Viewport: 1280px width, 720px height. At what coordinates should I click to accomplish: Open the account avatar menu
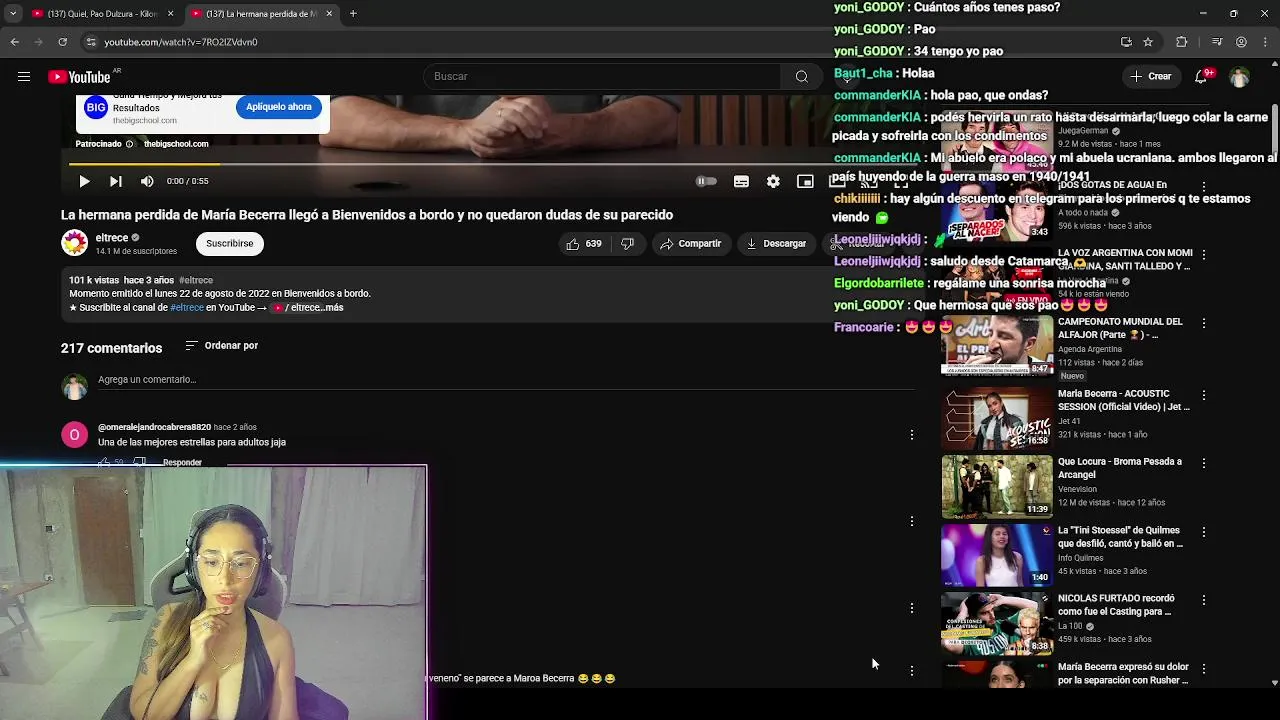tap(1240, 77)
